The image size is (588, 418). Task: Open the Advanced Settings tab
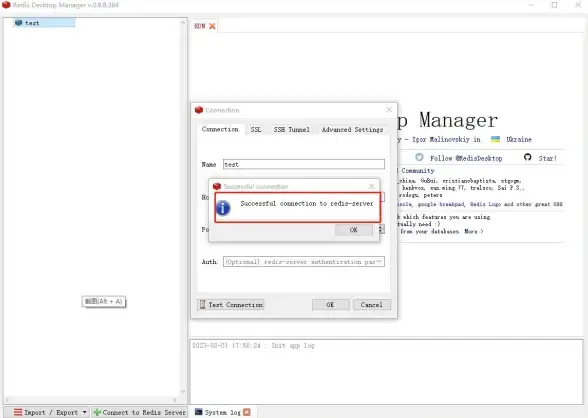pos(352,129)
